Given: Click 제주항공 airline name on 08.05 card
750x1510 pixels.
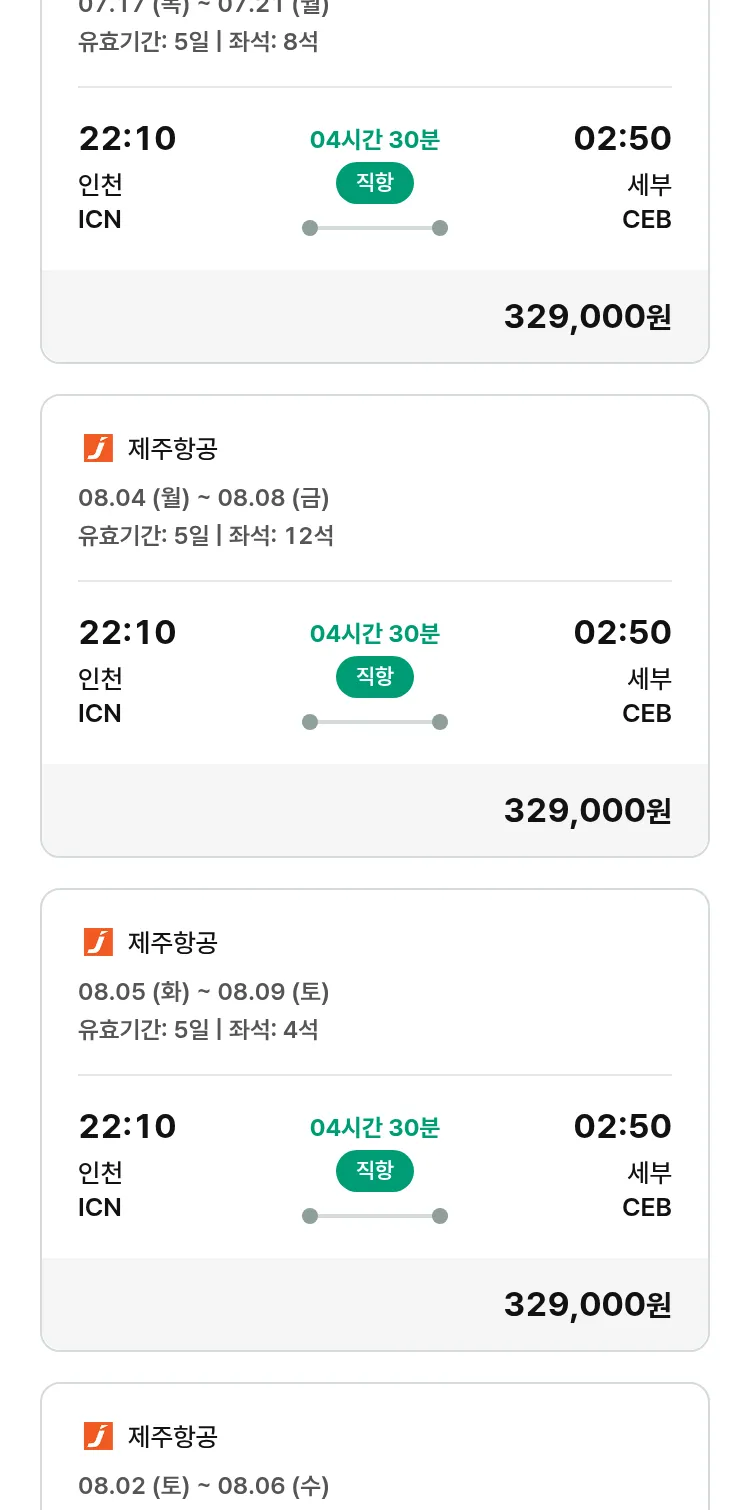Looking at the screenshot, I should tap(173, 943).
